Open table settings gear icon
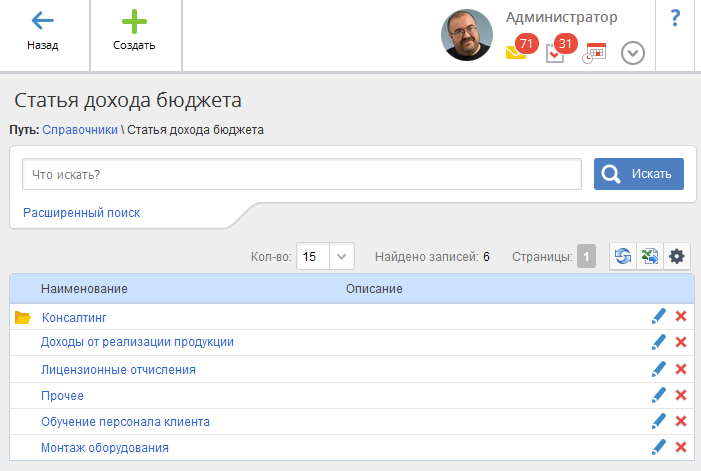This screenshot has height=471, width=701. (x=676, y=257)
